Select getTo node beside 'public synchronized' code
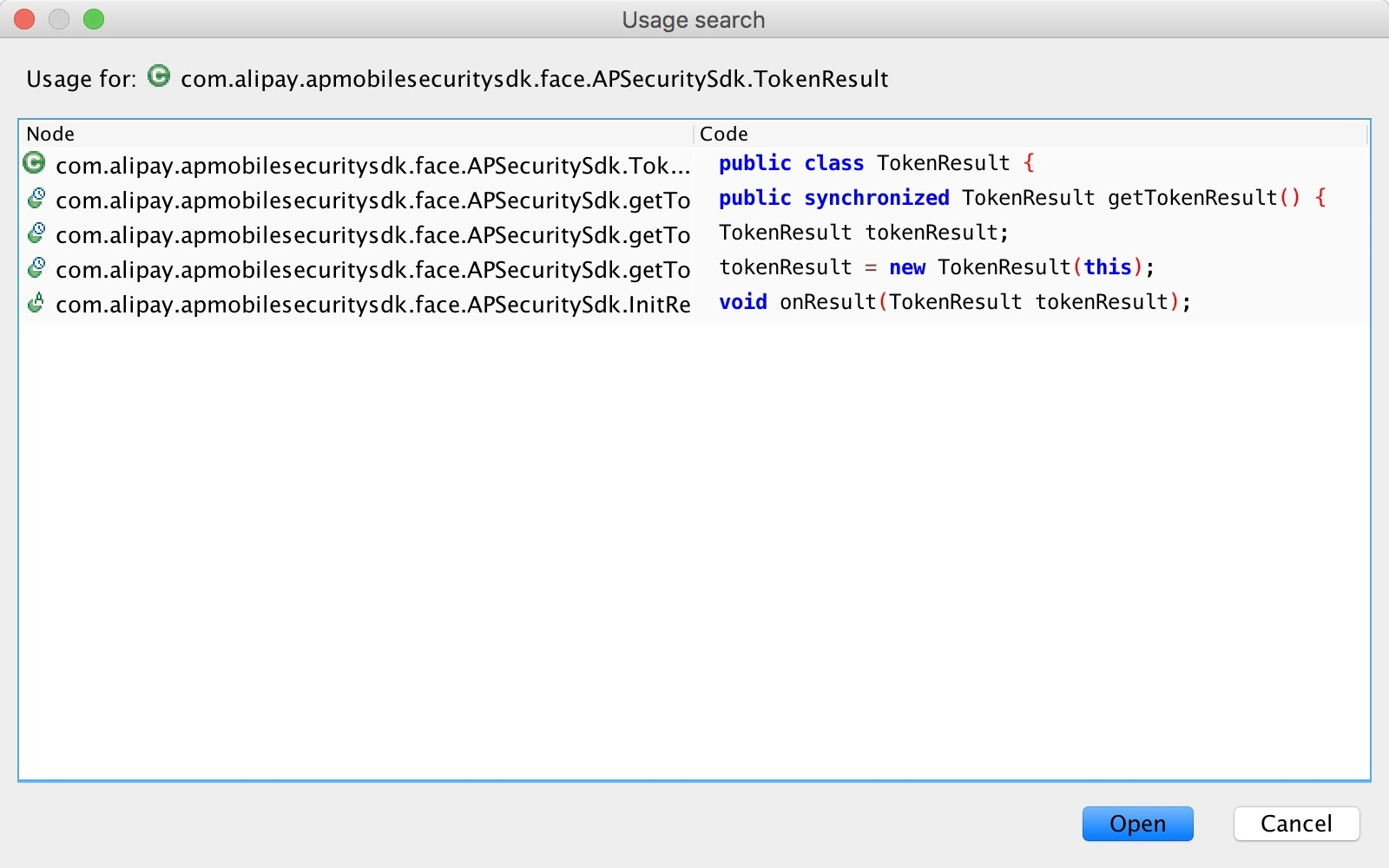1389x868 pixels. click(373, 200)
